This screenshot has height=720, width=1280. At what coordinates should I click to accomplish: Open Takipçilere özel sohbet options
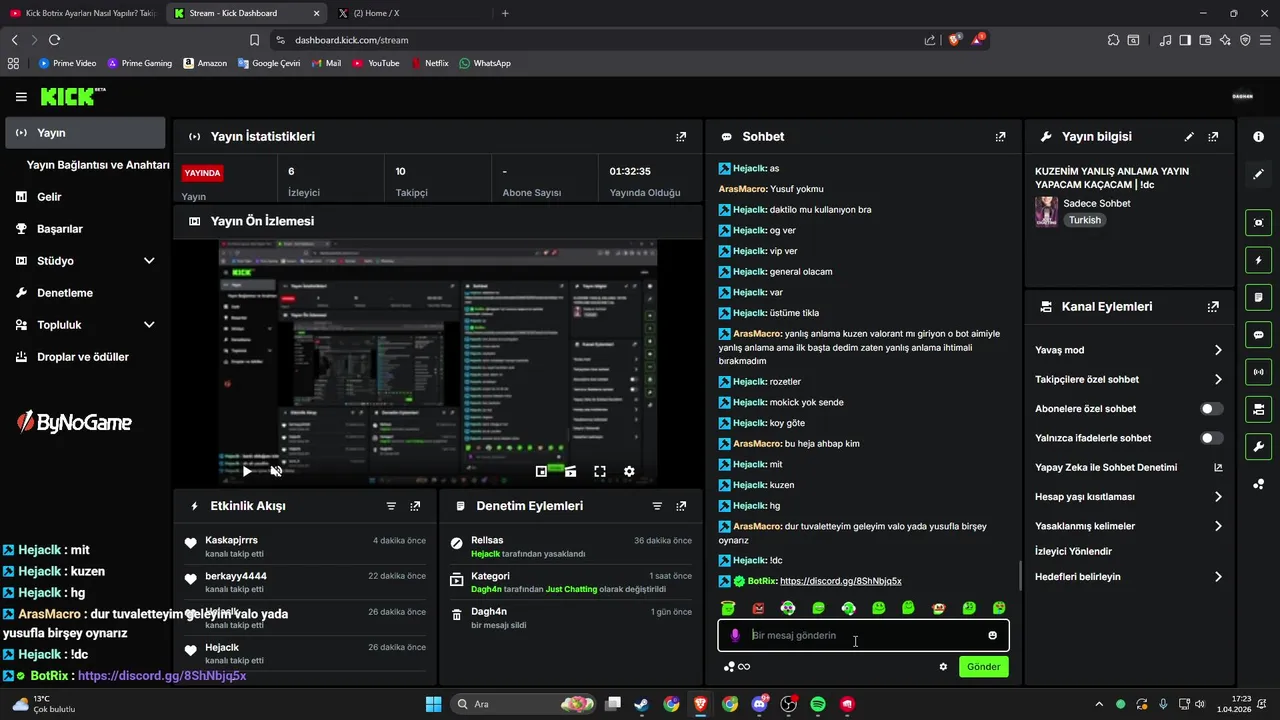[1129, 379]
